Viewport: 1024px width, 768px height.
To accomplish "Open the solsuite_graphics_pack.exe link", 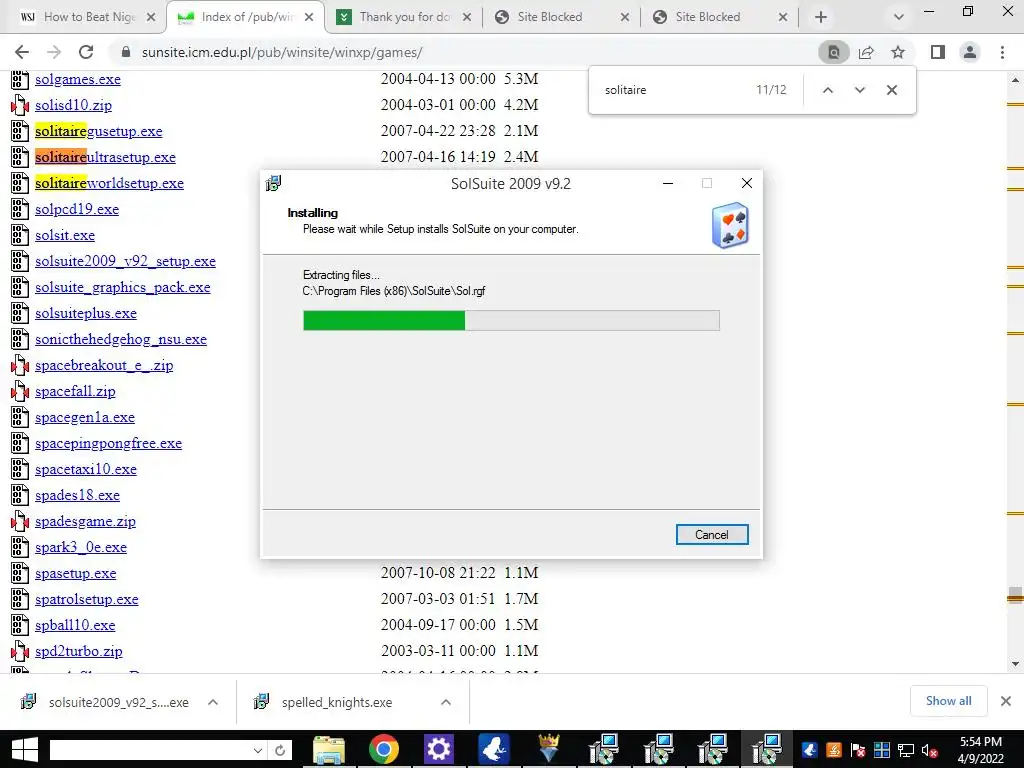I will 123,287.
